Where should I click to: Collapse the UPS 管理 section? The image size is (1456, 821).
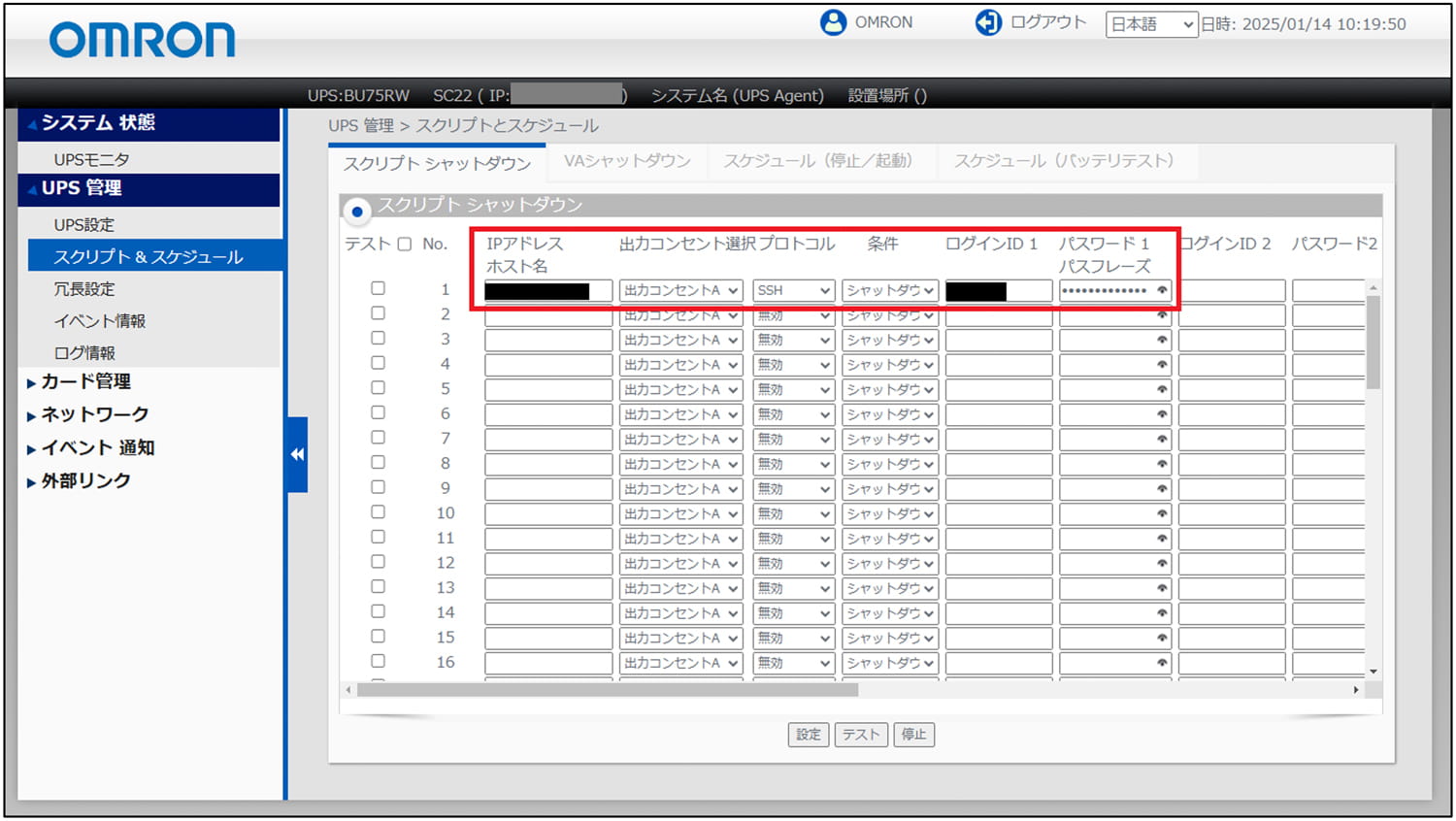pyautogui.click(x=149, y=189)
